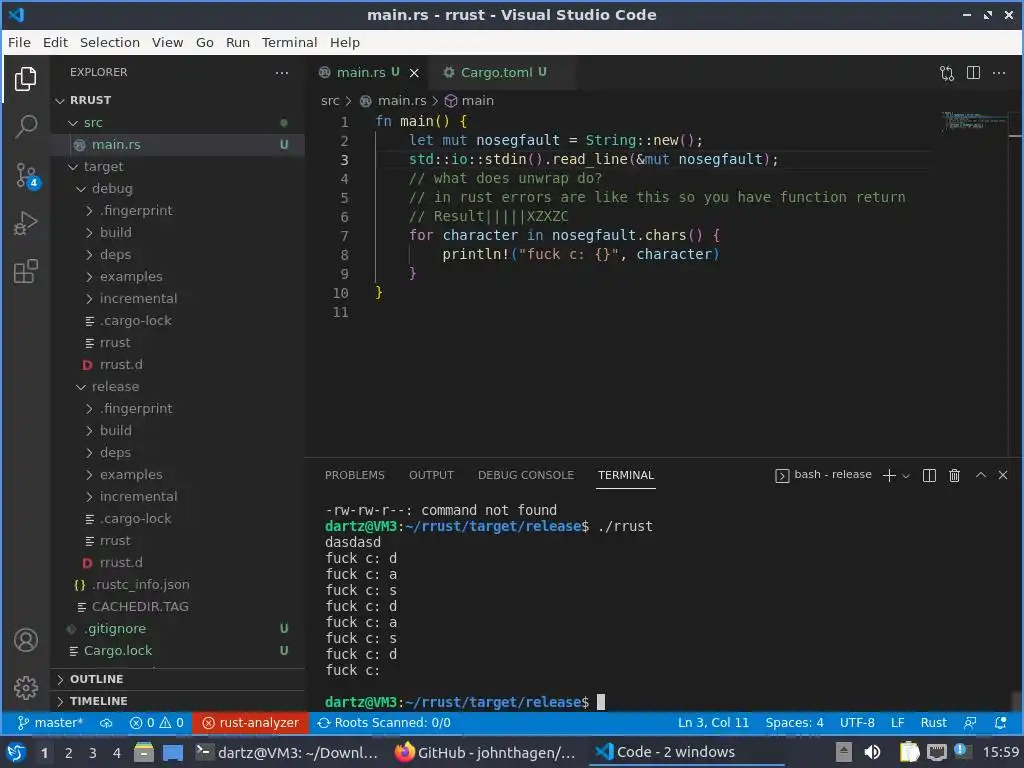Image resolution: width=1024 pixels, height=768 pixels.
Task: Click Ln 3, Col 11 position indicator
Action: 713,723
